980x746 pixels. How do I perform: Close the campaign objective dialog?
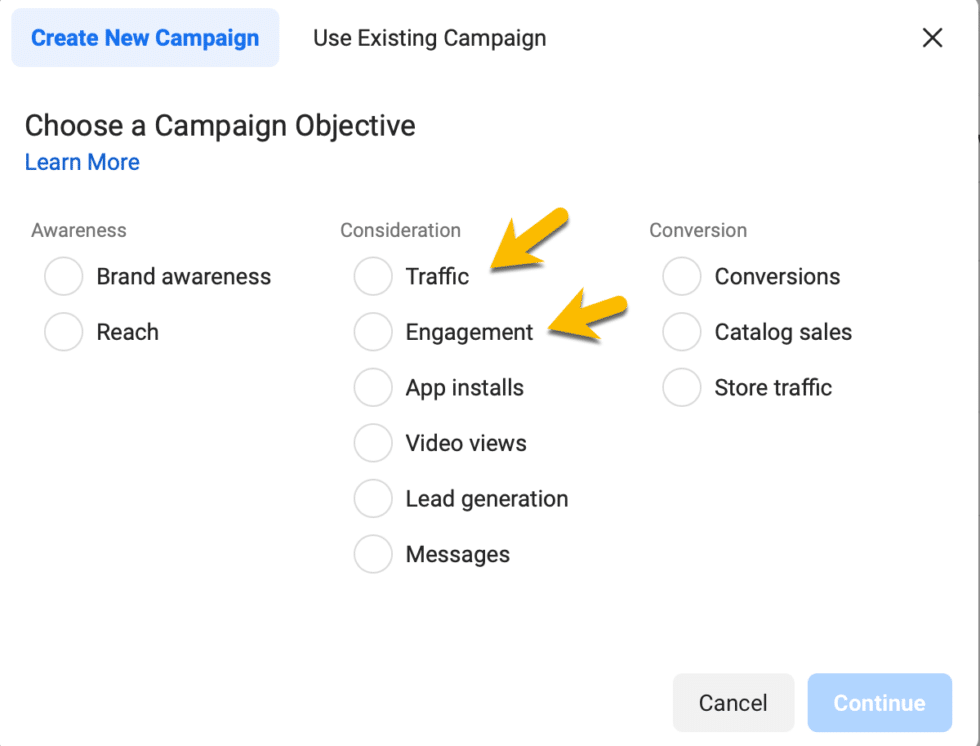click(x=932, y=37)
